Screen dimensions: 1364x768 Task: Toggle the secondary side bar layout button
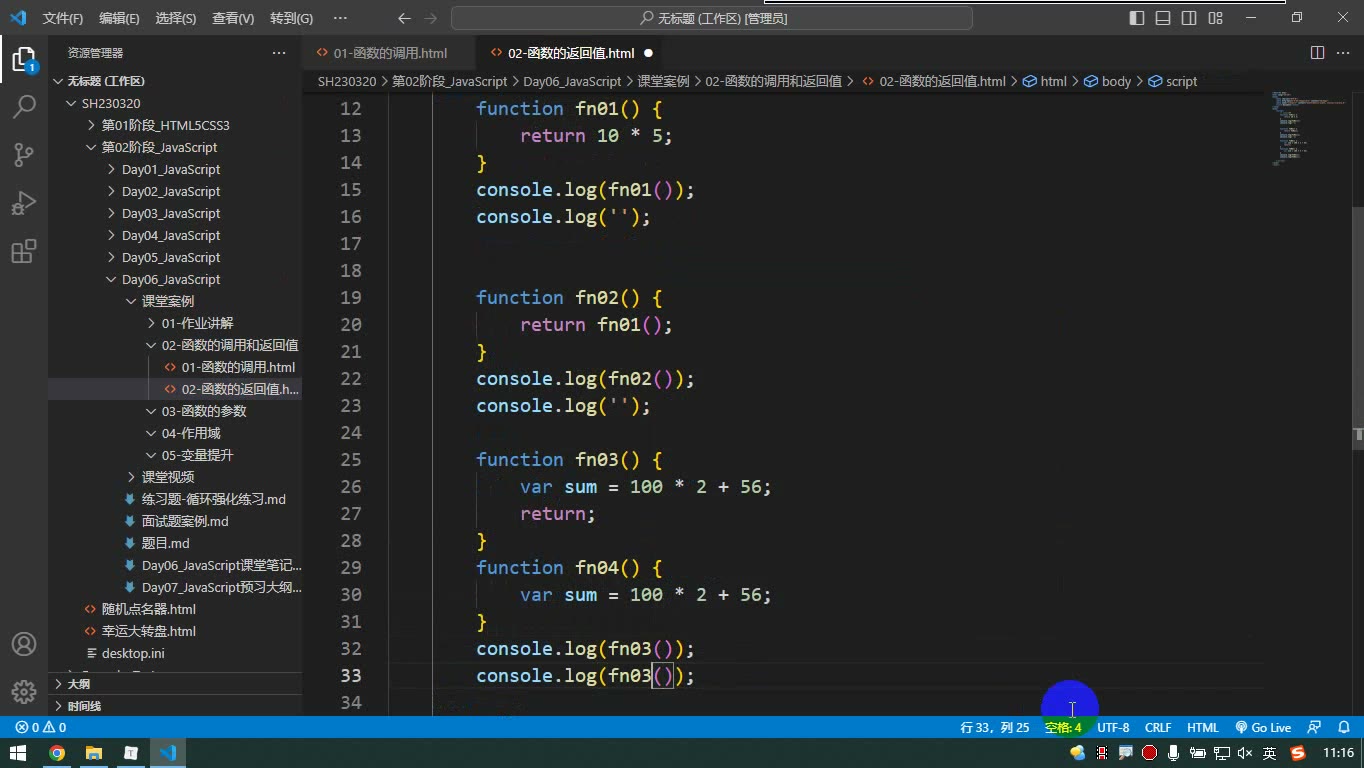(1189, 18)
